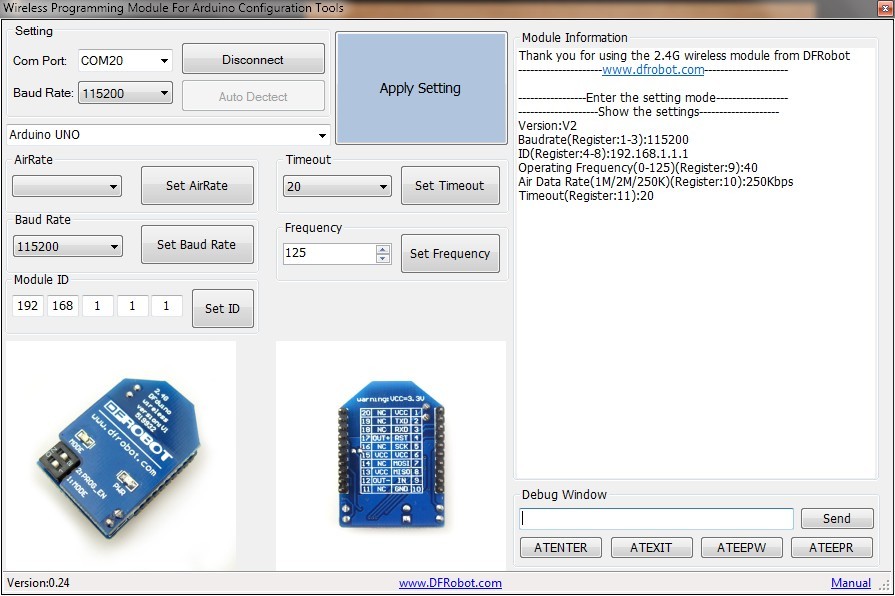This screenshot has height=596, width=895.
Task: Click the Operating Frequency register line
Action: 638,167
